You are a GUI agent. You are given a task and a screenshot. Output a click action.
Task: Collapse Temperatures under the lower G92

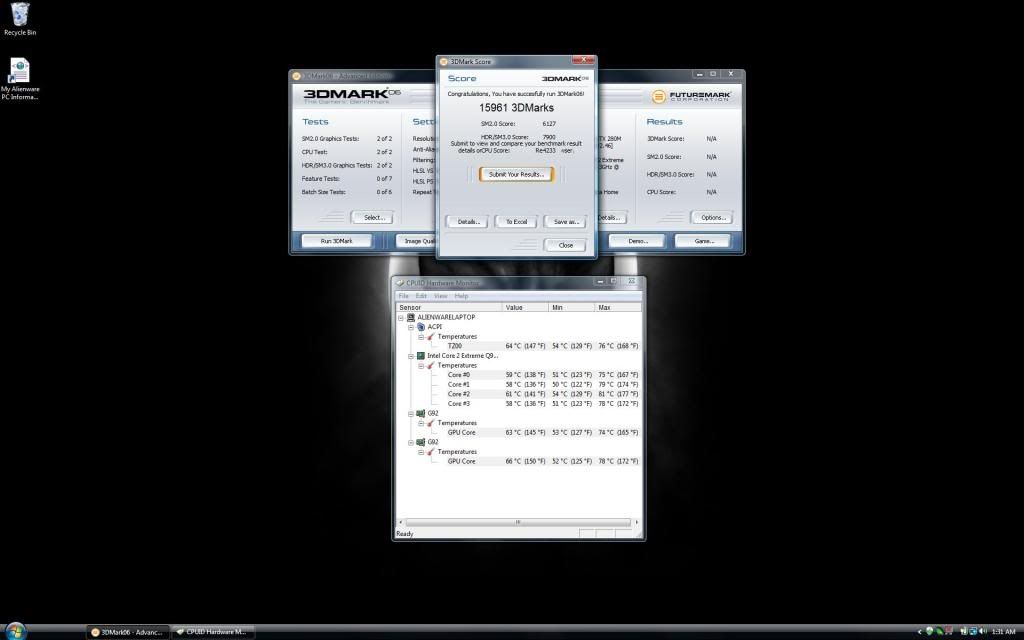click(421, 452)
